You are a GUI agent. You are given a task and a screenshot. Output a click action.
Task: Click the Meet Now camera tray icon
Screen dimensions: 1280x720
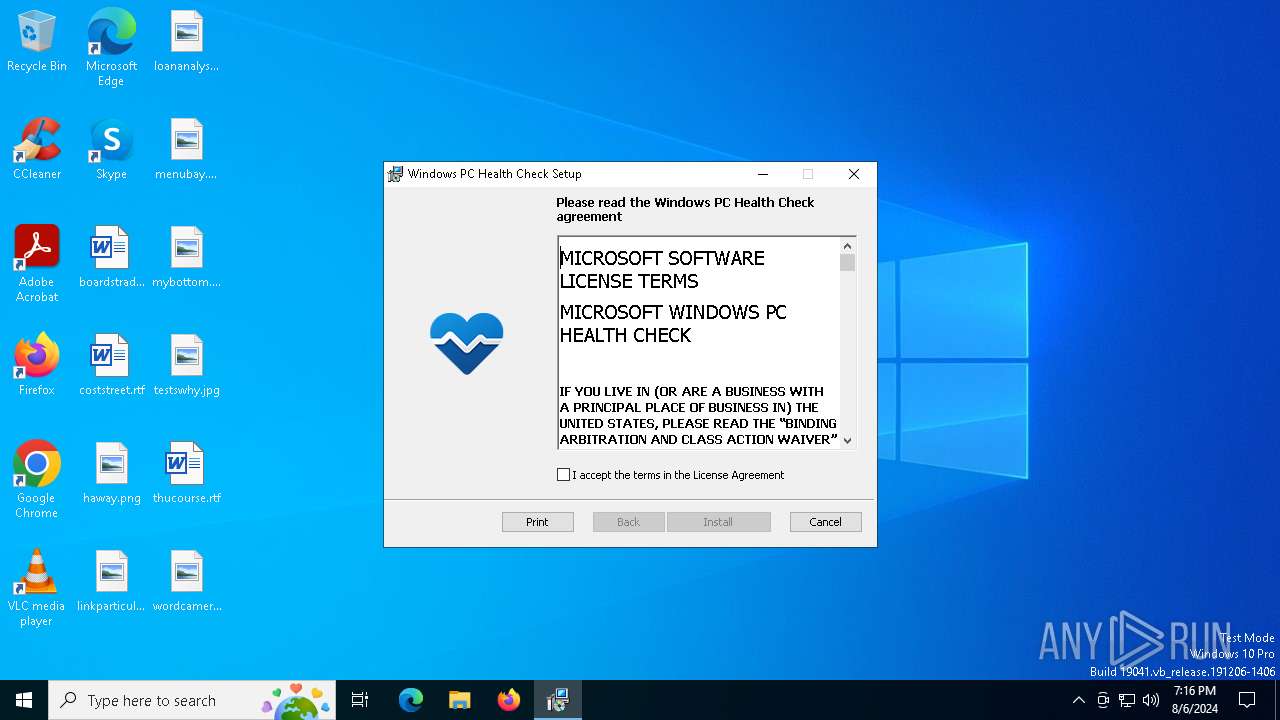click(x=1103, y=700)
